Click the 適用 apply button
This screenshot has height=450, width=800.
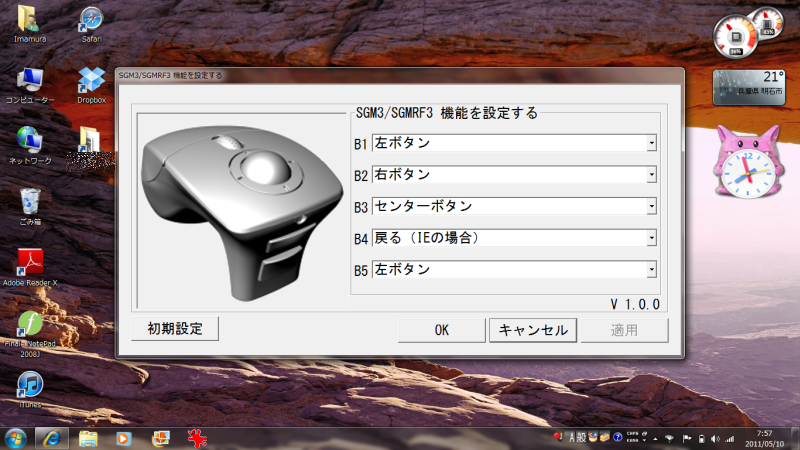624,331
